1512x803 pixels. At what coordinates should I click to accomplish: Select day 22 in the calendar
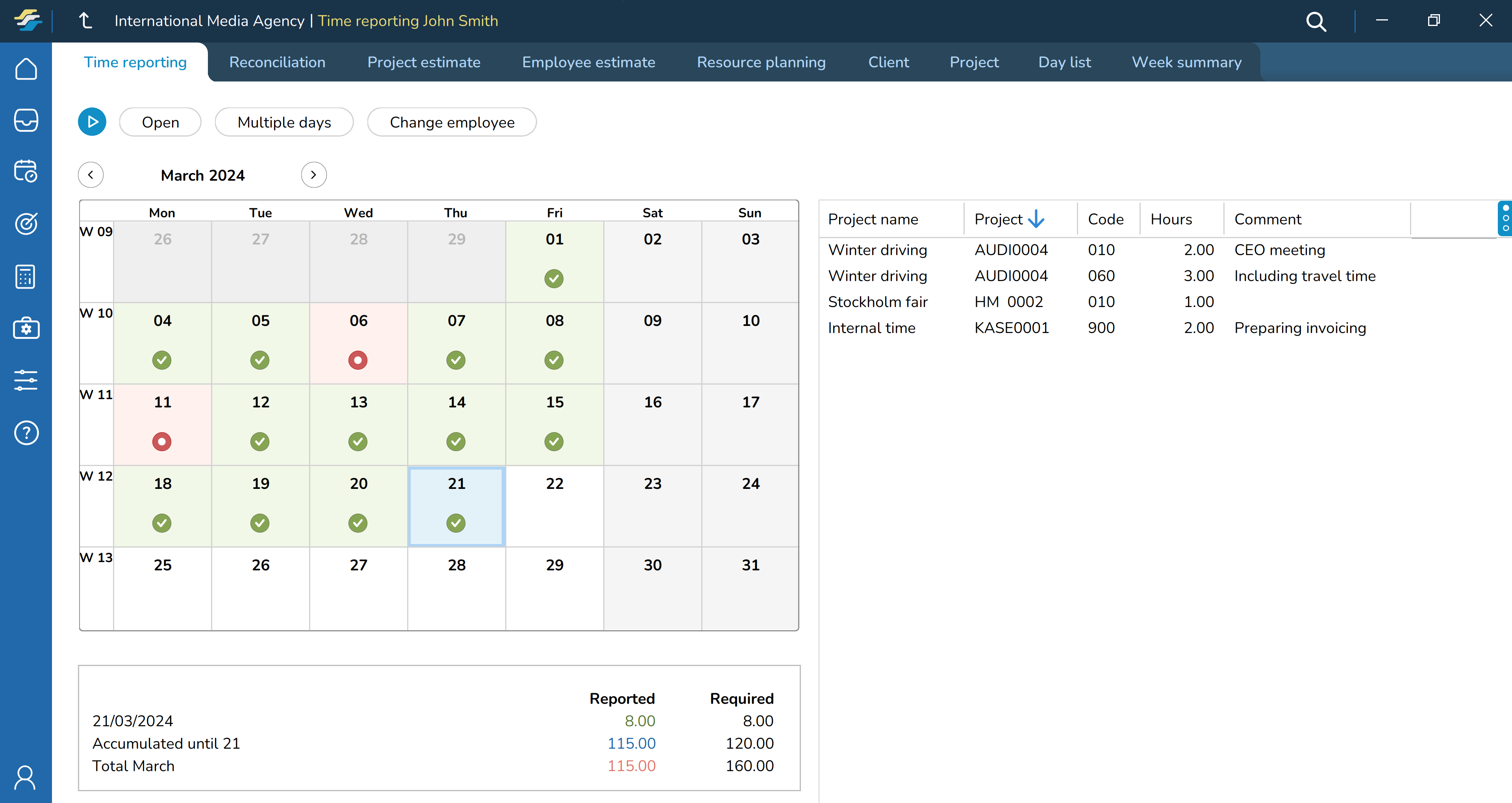[554, 505]
